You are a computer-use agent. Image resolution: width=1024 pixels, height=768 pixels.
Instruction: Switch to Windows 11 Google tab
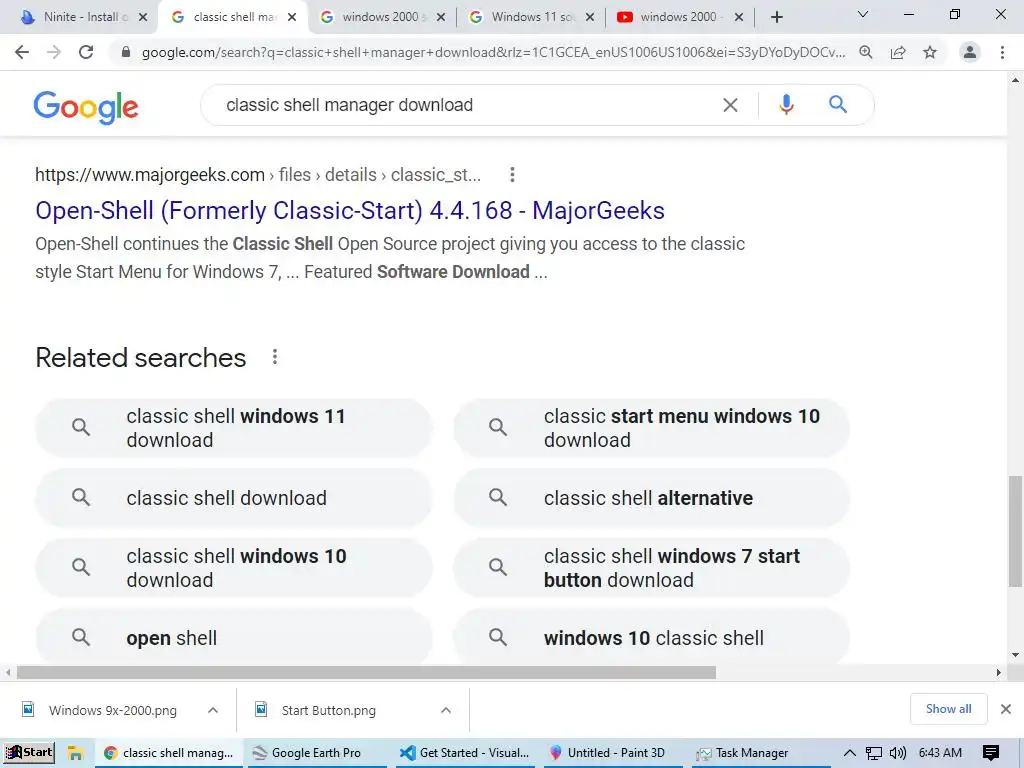(529, 17)
